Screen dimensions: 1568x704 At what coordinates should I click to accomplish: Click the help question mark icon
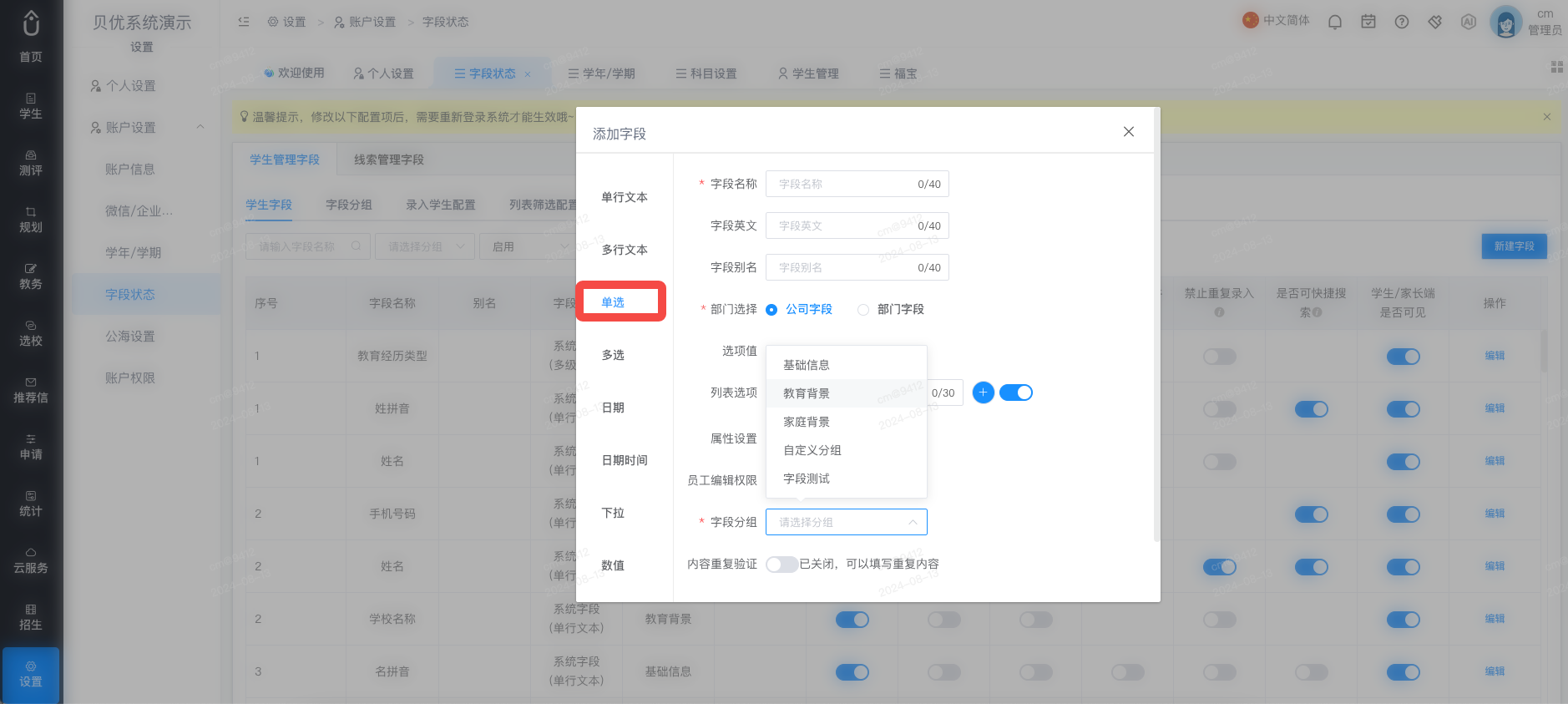(x=1402, y=22)
